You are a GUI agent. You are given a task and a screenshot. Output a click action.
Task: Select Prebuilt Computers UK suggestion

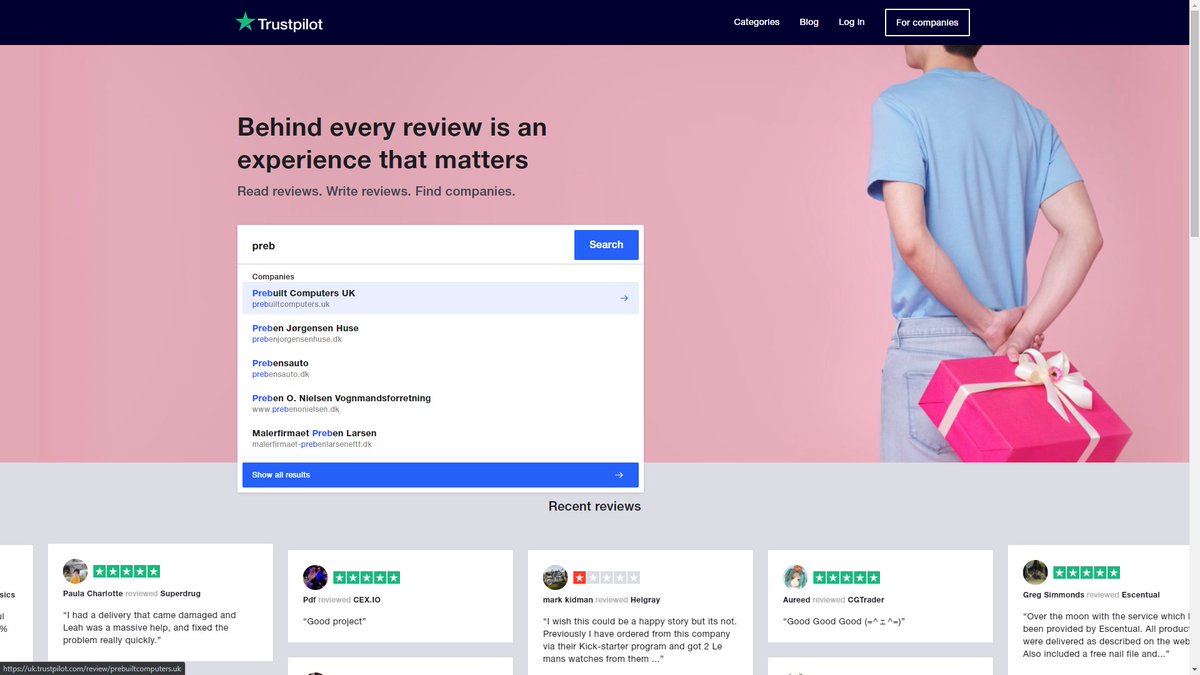pos(440,298)
